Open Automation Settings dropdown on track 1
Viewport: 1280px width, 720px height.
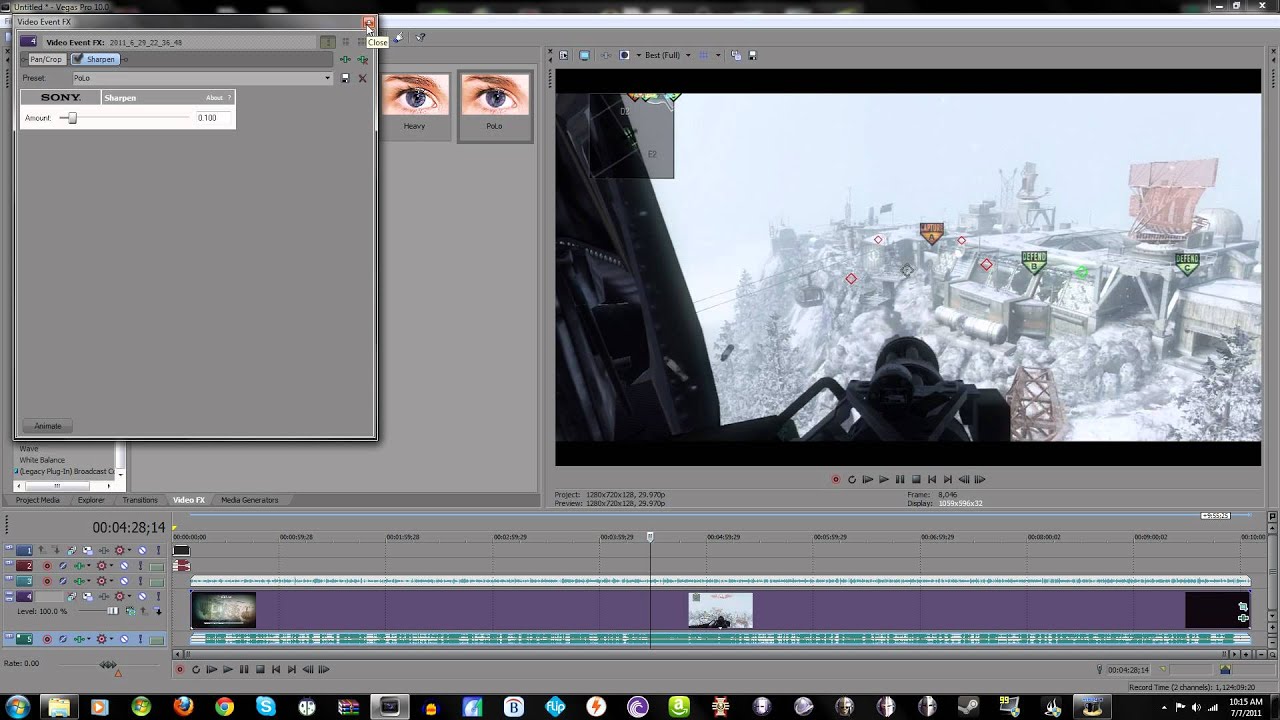[129, 550]
